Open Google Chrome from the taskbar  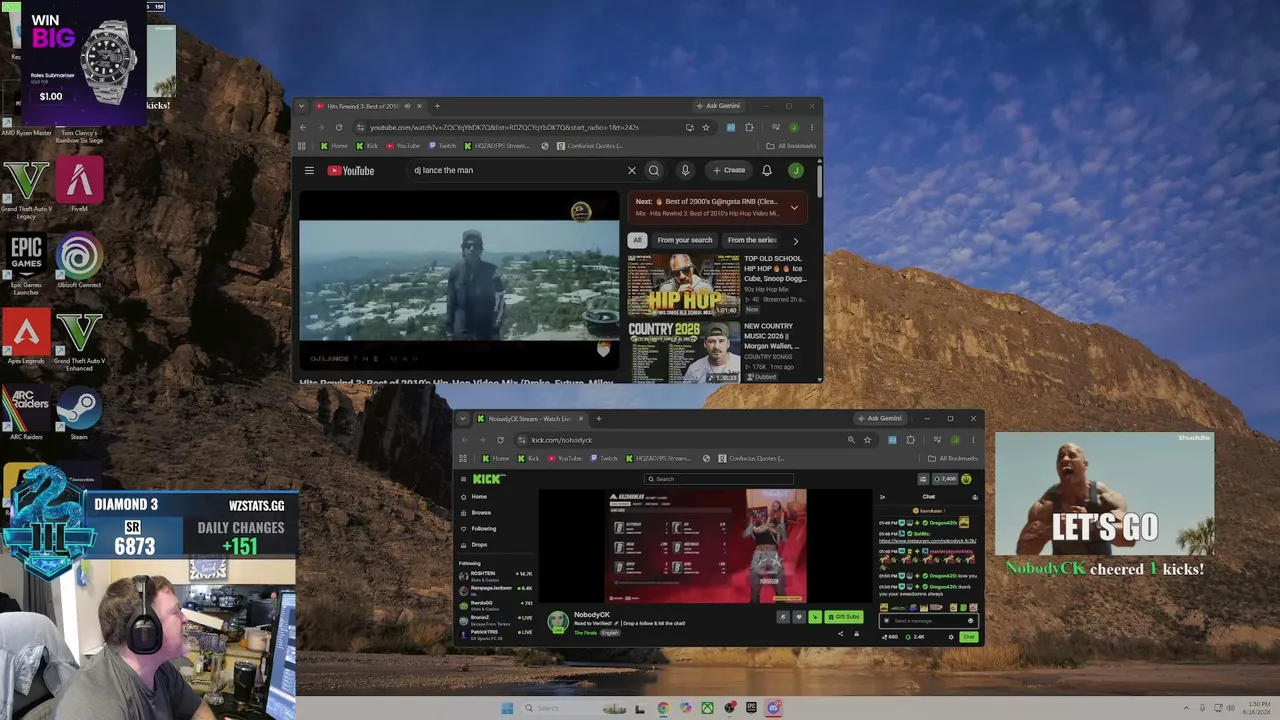coord(663,708)
